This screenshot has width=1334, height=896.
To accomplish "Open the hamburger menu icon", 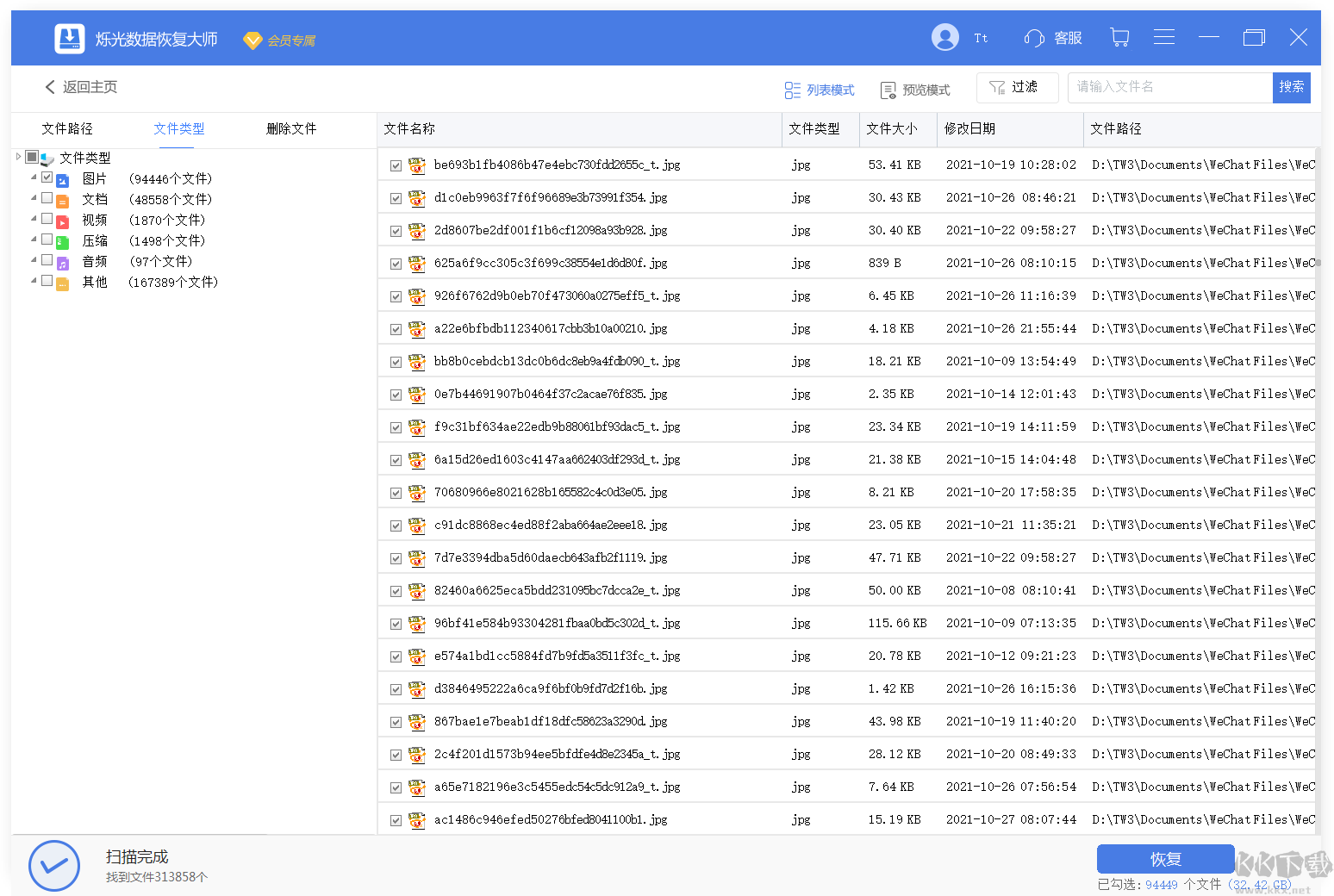I will coord(1163,37).
